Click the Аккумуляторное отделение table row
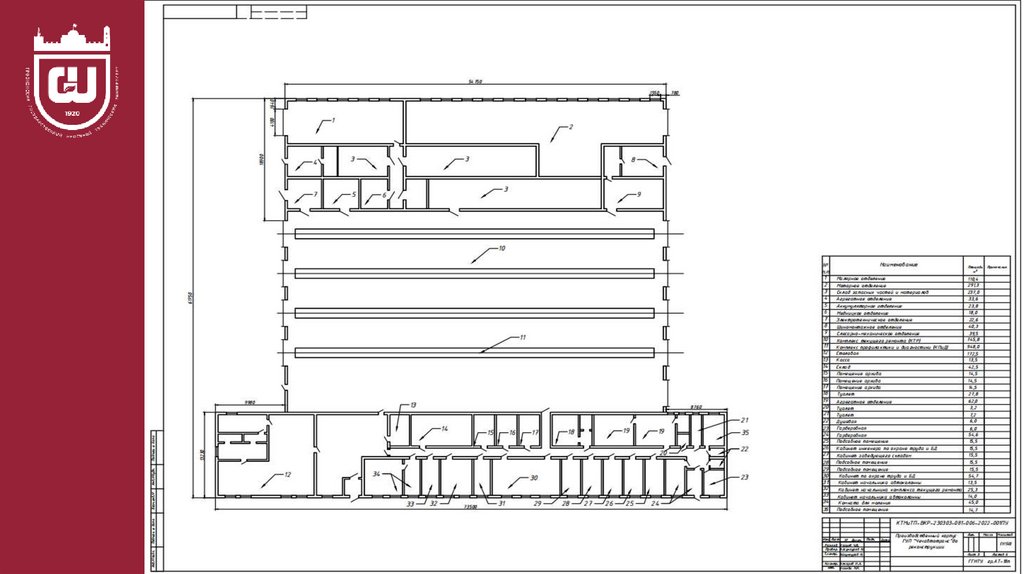 pyautogui.click(x=916, y=306)
